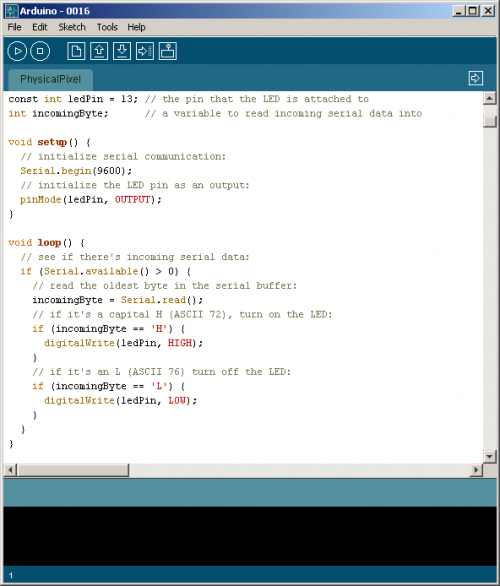Create a new sketch with New icon
Image resolution: width=500 pixels, height=586 pixels.
[76, 51]
